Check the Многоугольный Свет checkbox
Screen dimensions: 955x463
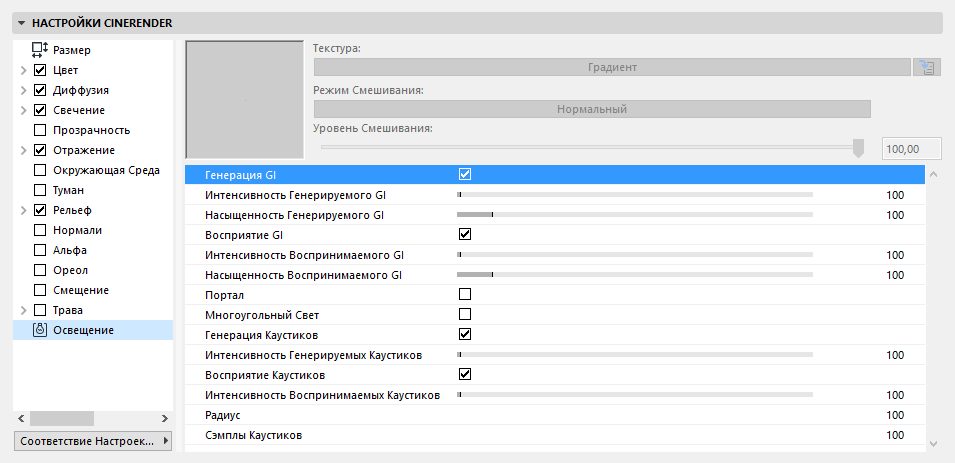click(465, 314)
